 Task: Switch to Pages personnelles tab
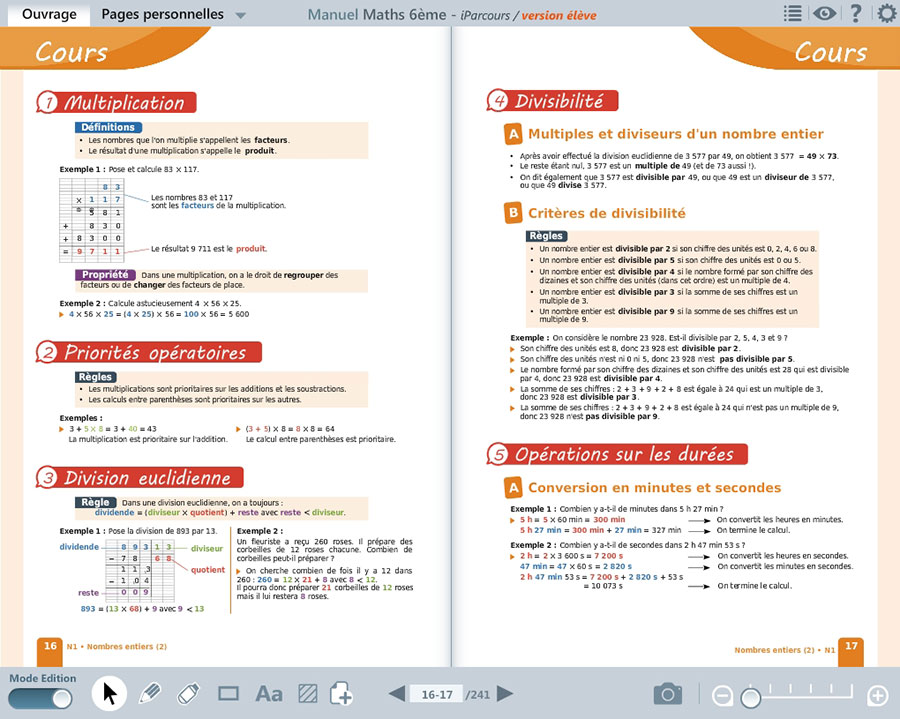pos(162,15)
